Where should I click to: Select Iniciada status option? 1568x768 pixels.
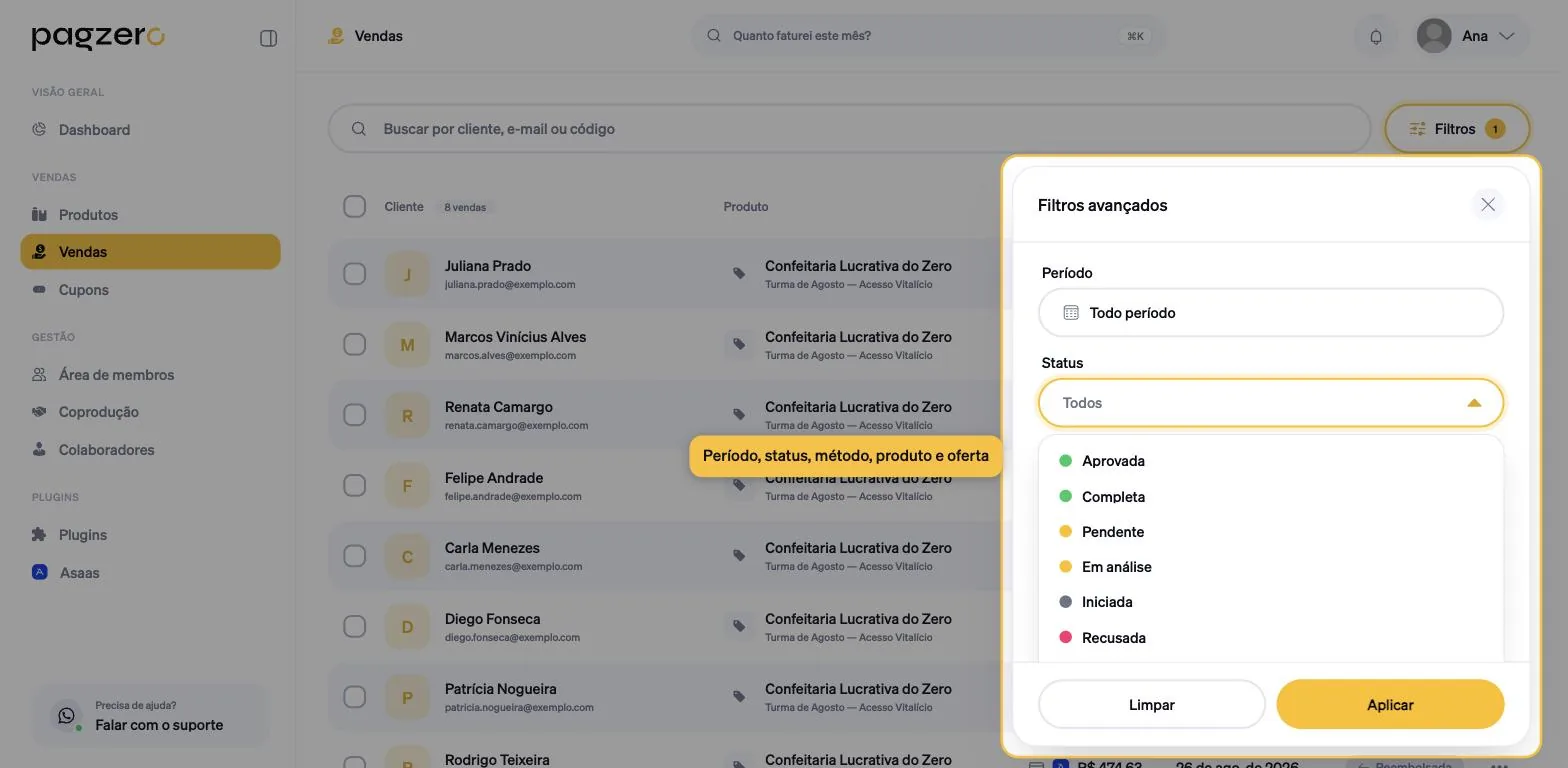1271,602
